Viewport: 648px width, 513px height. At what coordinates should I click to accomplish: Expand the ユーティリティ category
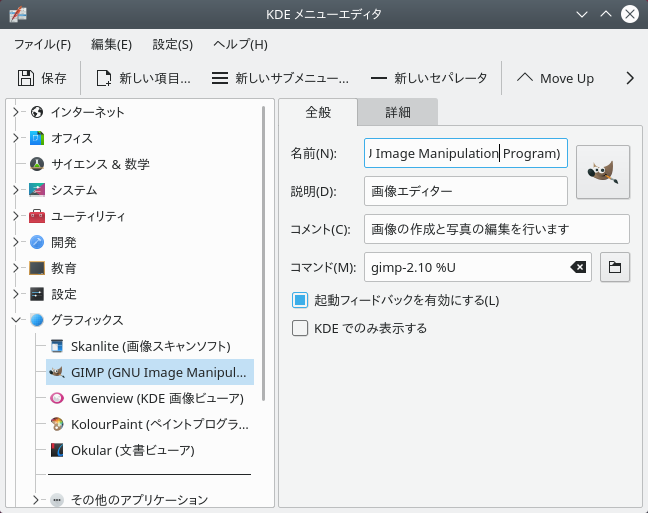click(16, 216)
